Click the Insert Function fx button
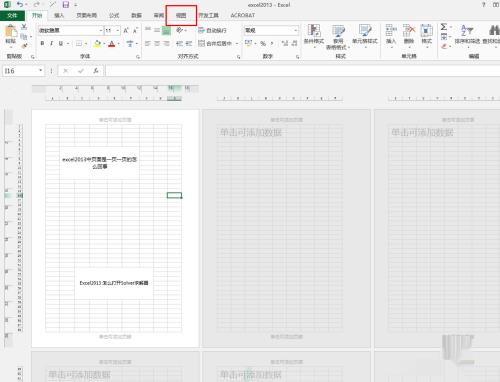 pos(96,71)
